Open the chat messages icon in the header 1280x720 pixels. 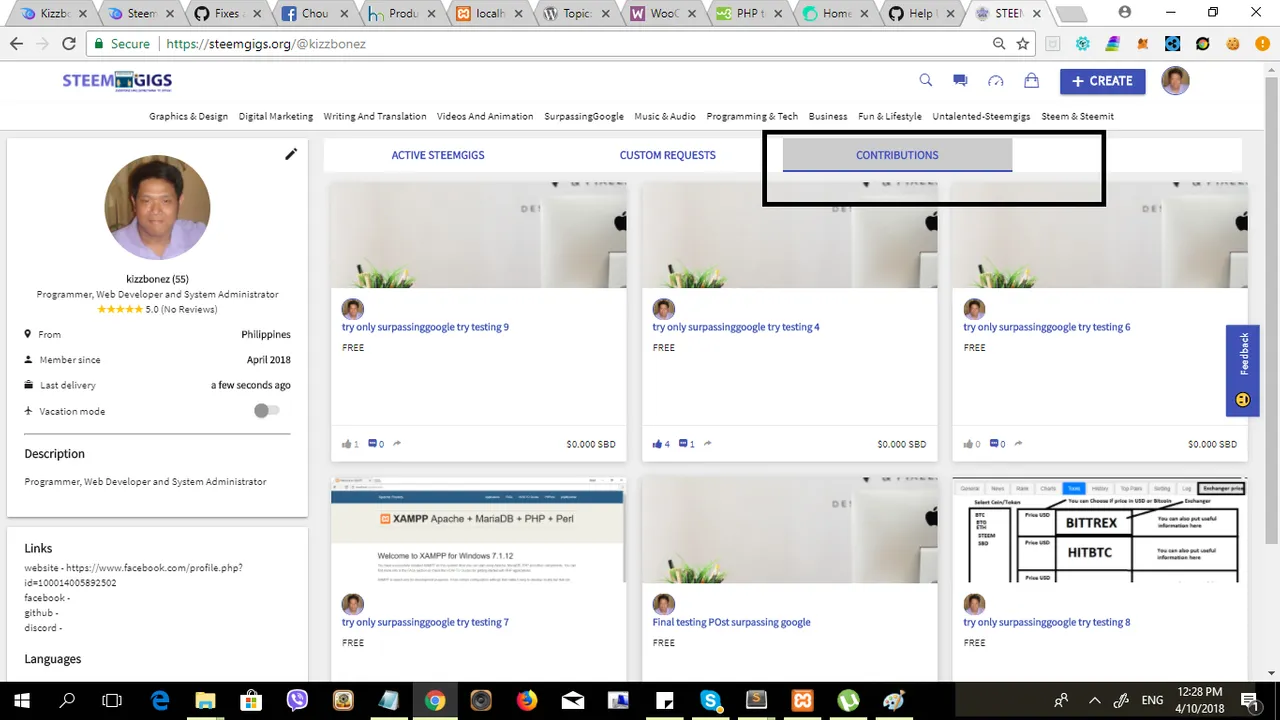coord(960,81)
